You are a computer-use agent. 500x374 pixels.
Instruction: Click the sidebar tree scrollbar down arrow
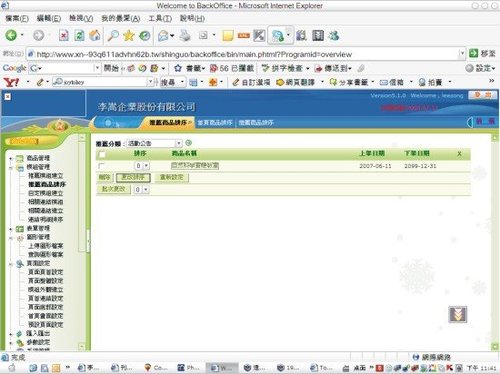pyautogui.click(x=82, y=347)
